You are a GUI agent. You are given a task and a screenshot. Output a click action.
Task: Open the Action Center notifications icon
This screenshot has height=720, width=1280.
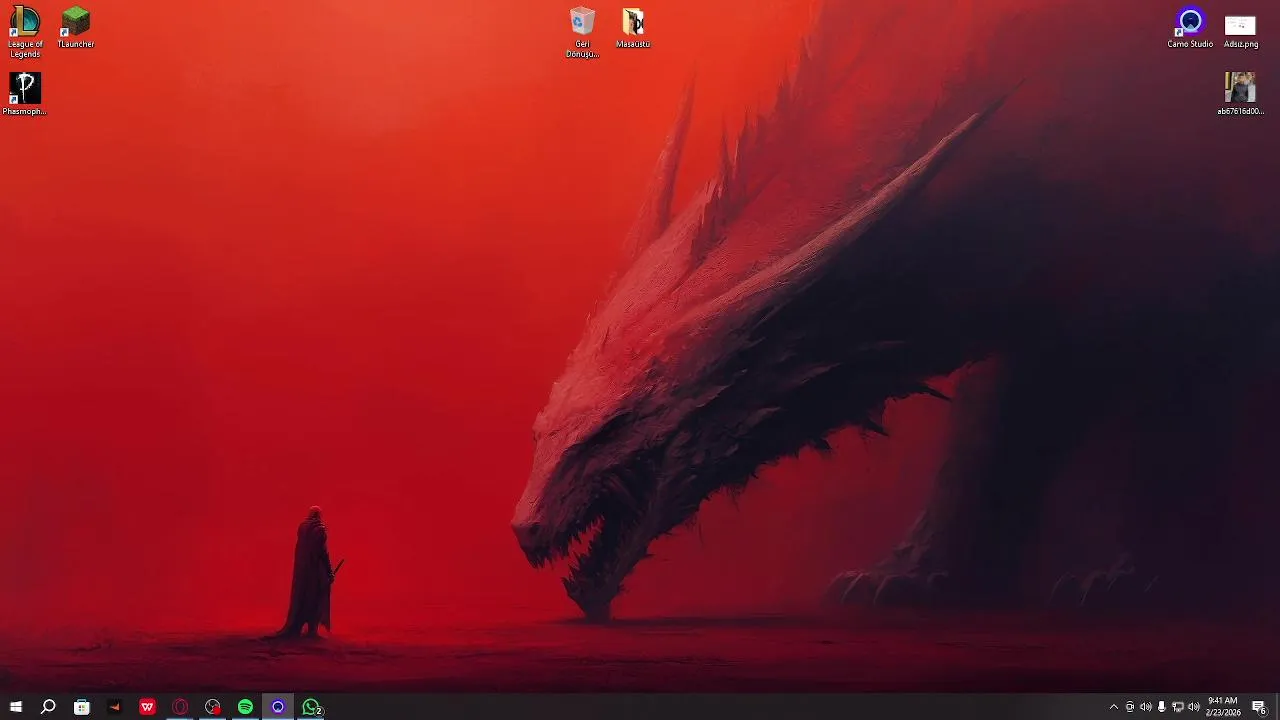(x=1260, y=707)
